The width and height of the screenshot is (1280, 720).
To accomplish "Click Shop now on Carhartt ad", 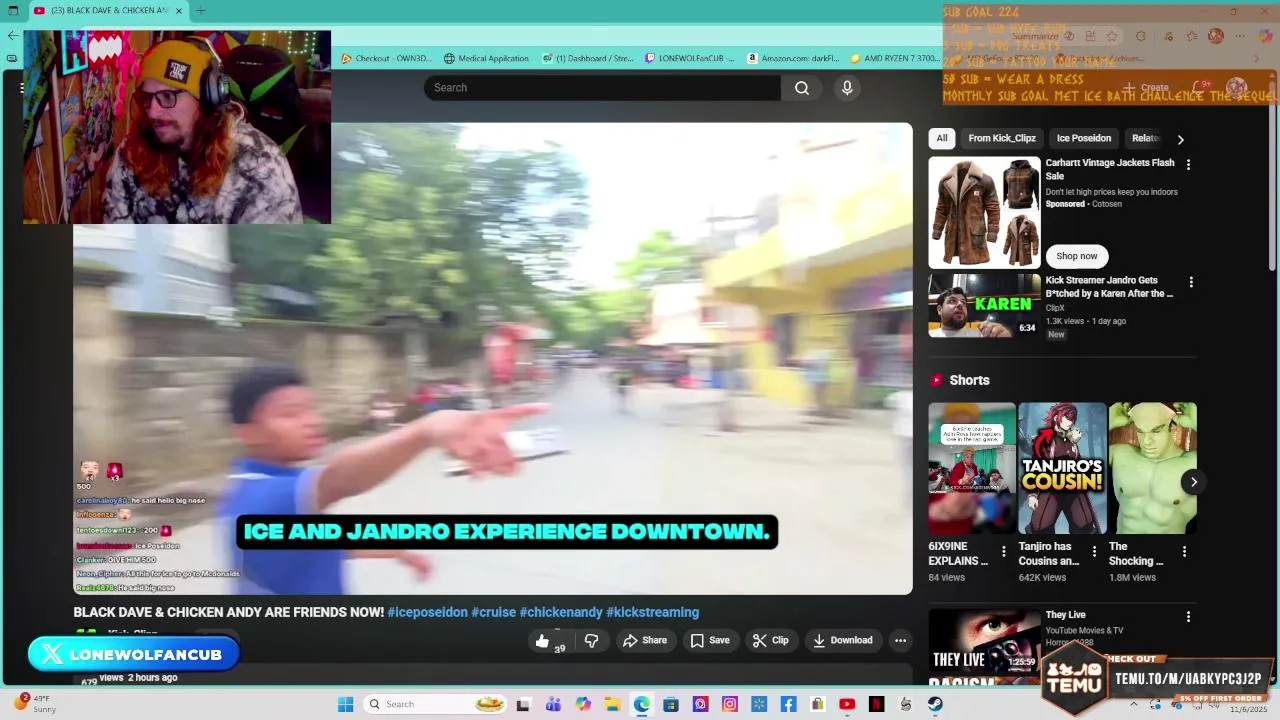I will click(1077, 256).
